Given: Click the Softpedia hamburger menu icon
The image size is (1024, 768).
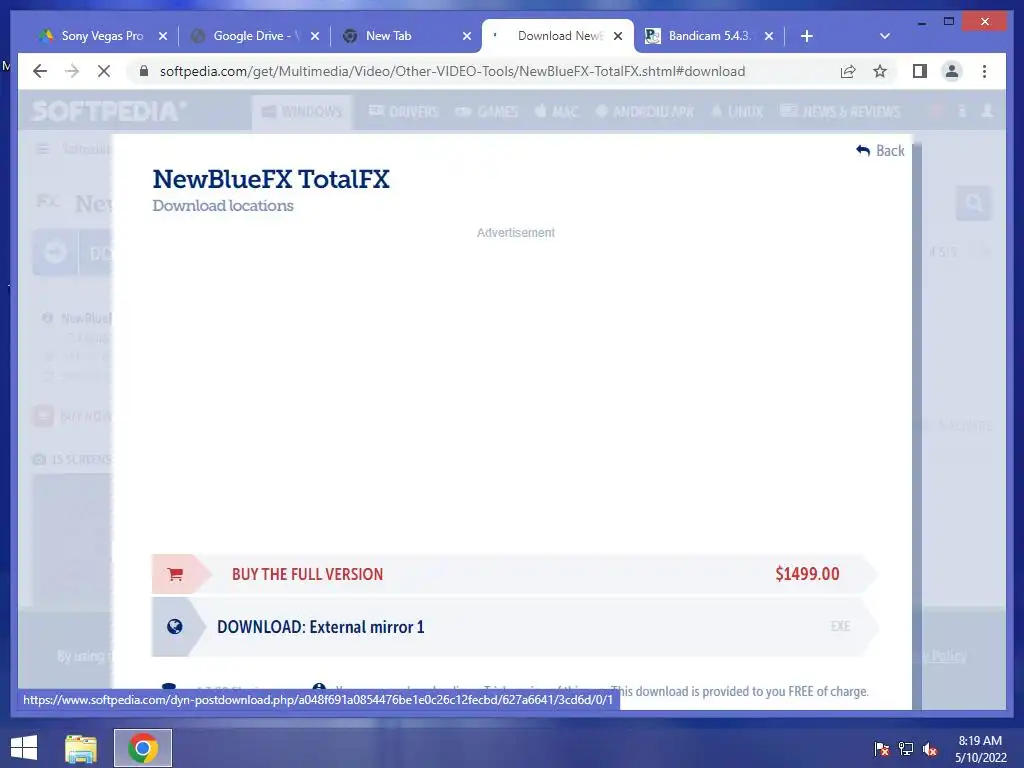Looking at the screenshot, I should (43, 150).
